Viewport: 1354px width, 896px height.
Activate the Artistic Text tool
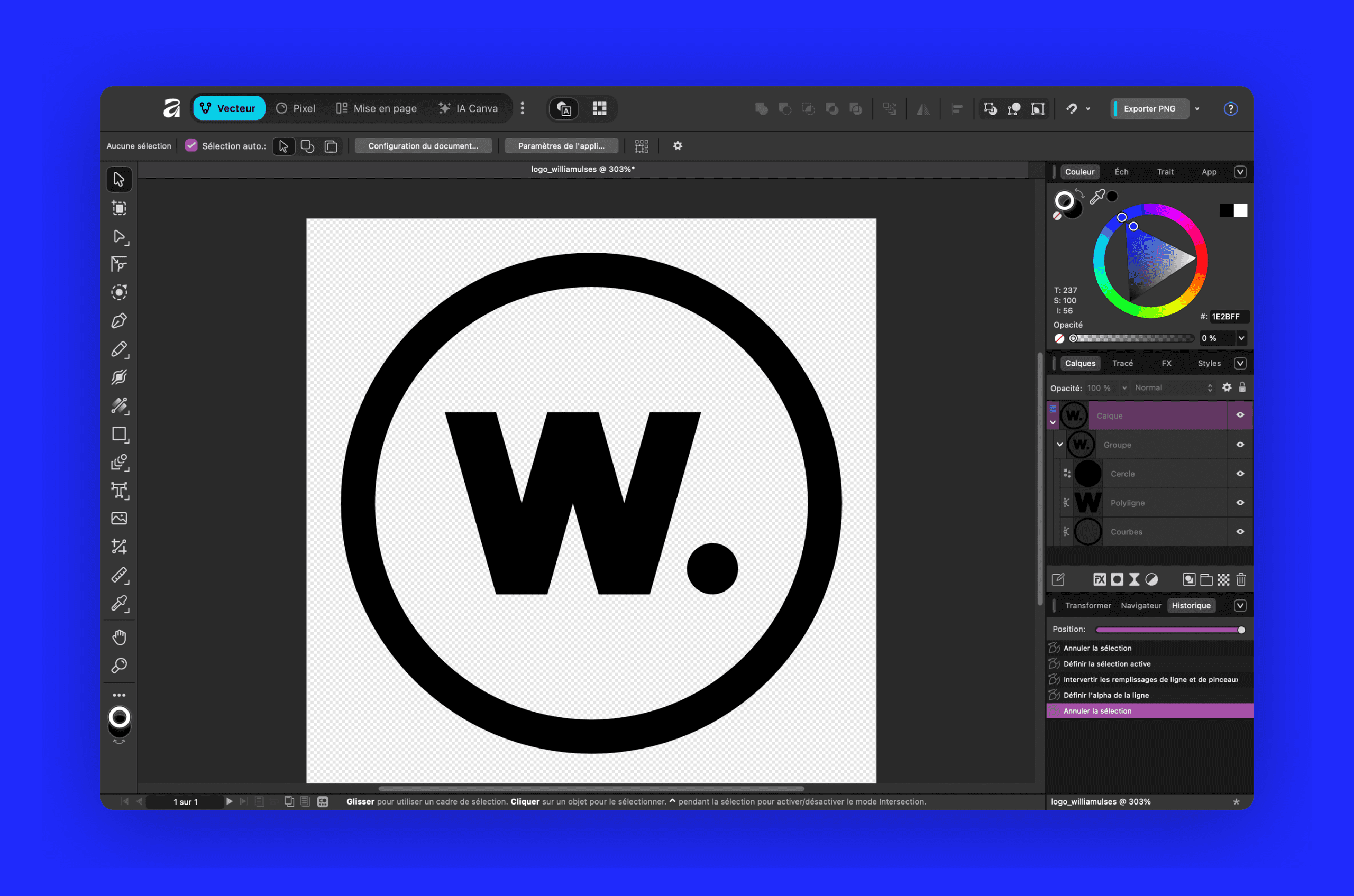(119, 490)
